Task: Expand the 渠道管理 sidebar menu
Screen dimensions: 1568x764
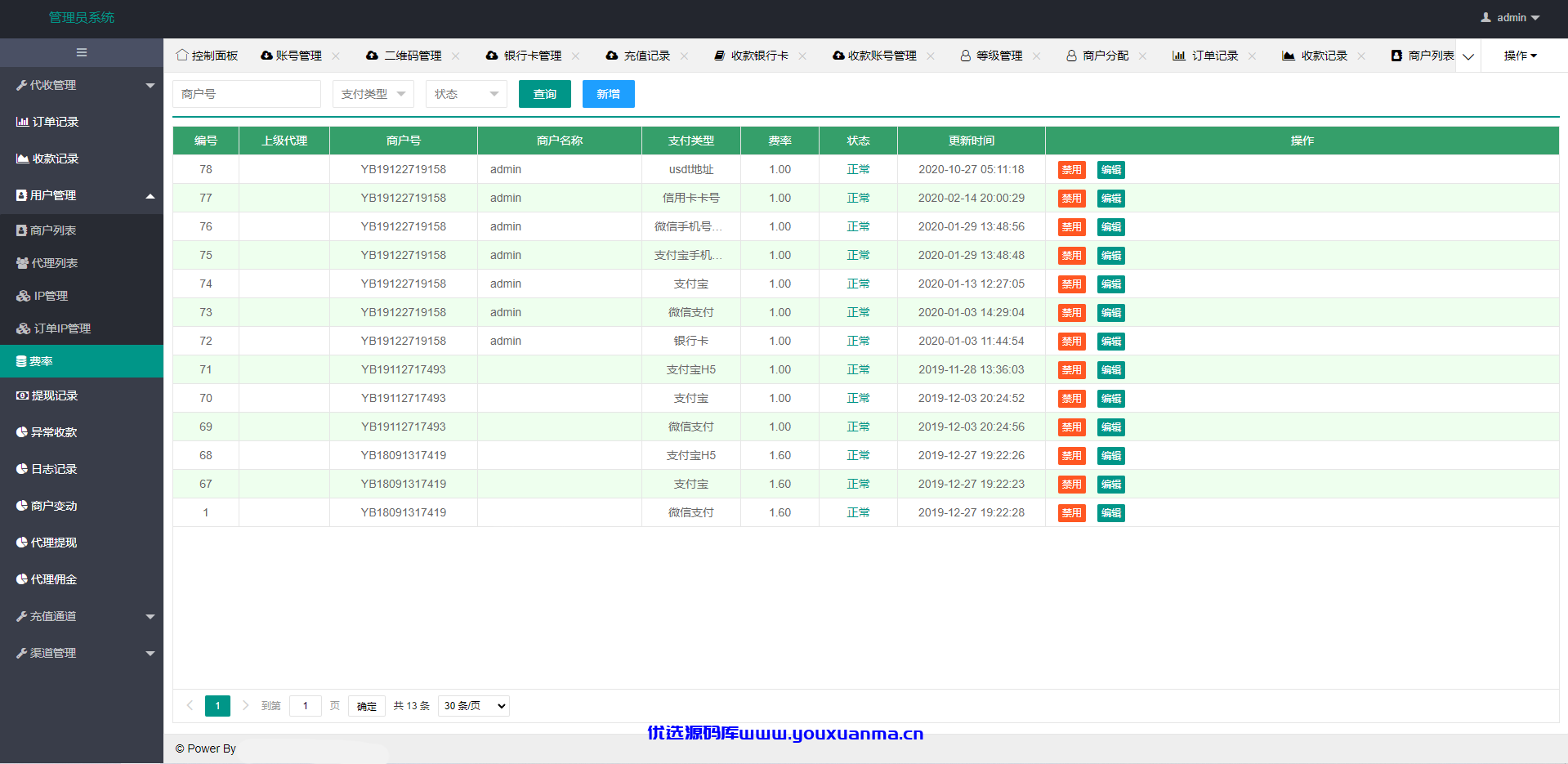Action: click(82, 653)
